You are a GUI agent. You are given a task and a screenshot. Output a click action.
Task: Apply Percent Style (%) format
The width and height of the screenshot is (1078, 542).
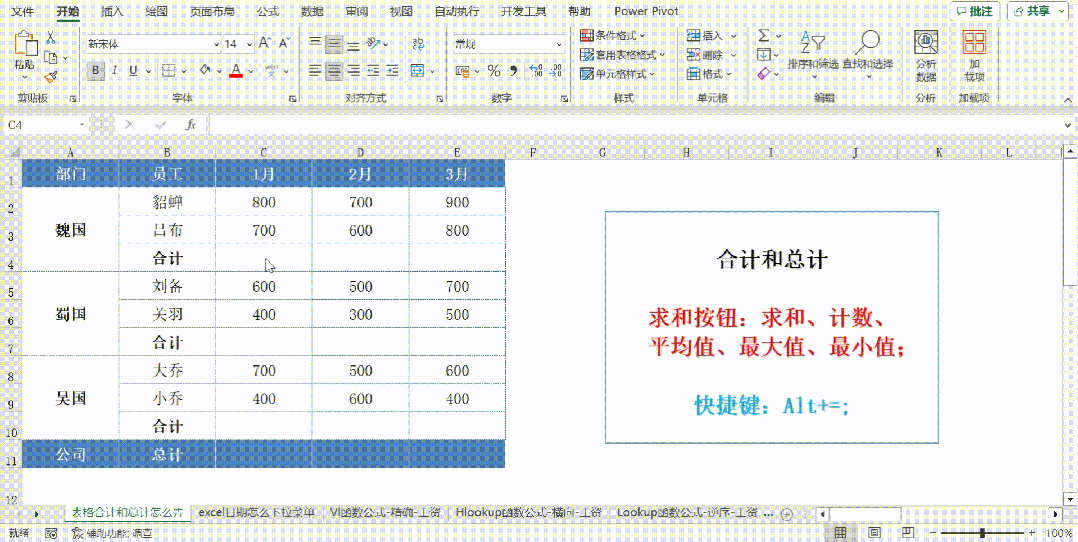(x=494, y=70)
